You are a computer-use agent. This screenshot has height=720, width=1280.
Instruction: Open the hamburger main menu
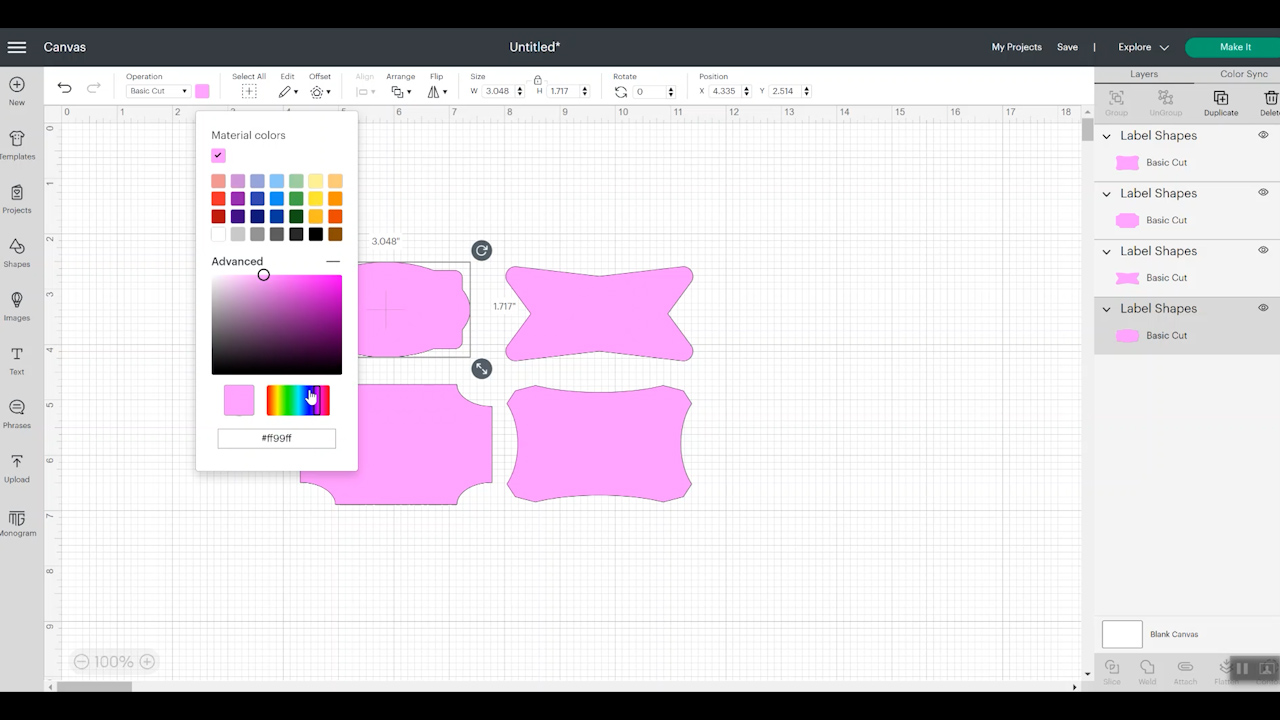point(17,47)
